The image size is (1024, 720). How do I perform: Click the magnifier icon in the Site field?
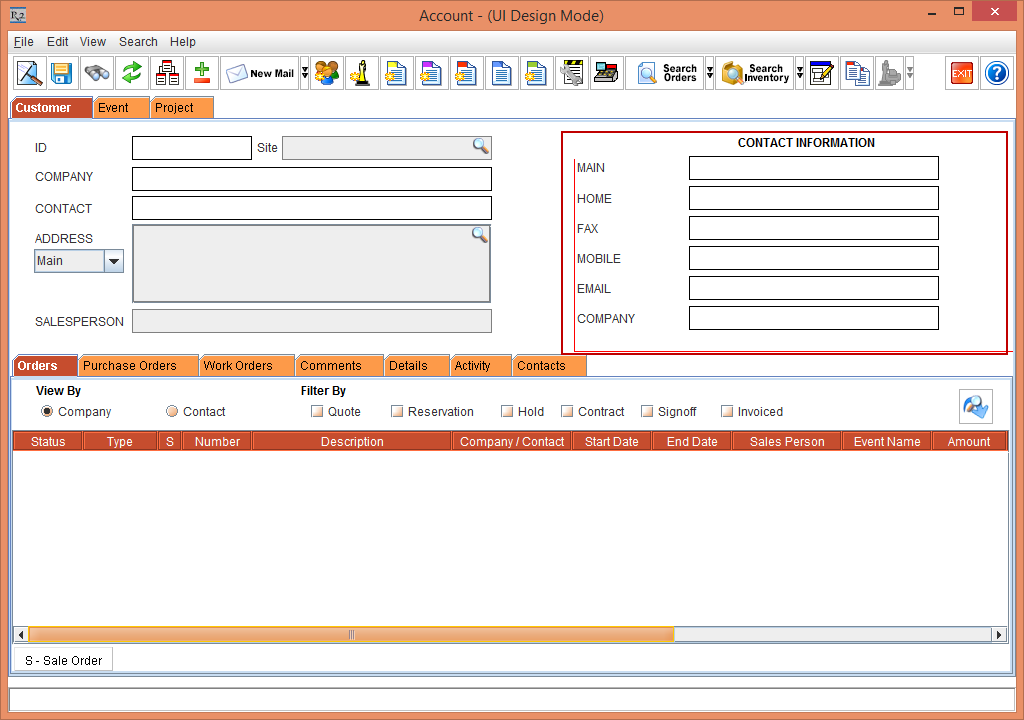481,147
